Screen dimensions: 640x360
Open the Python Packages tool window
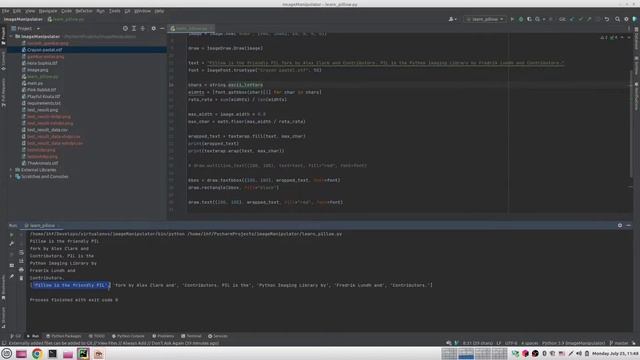64,336
